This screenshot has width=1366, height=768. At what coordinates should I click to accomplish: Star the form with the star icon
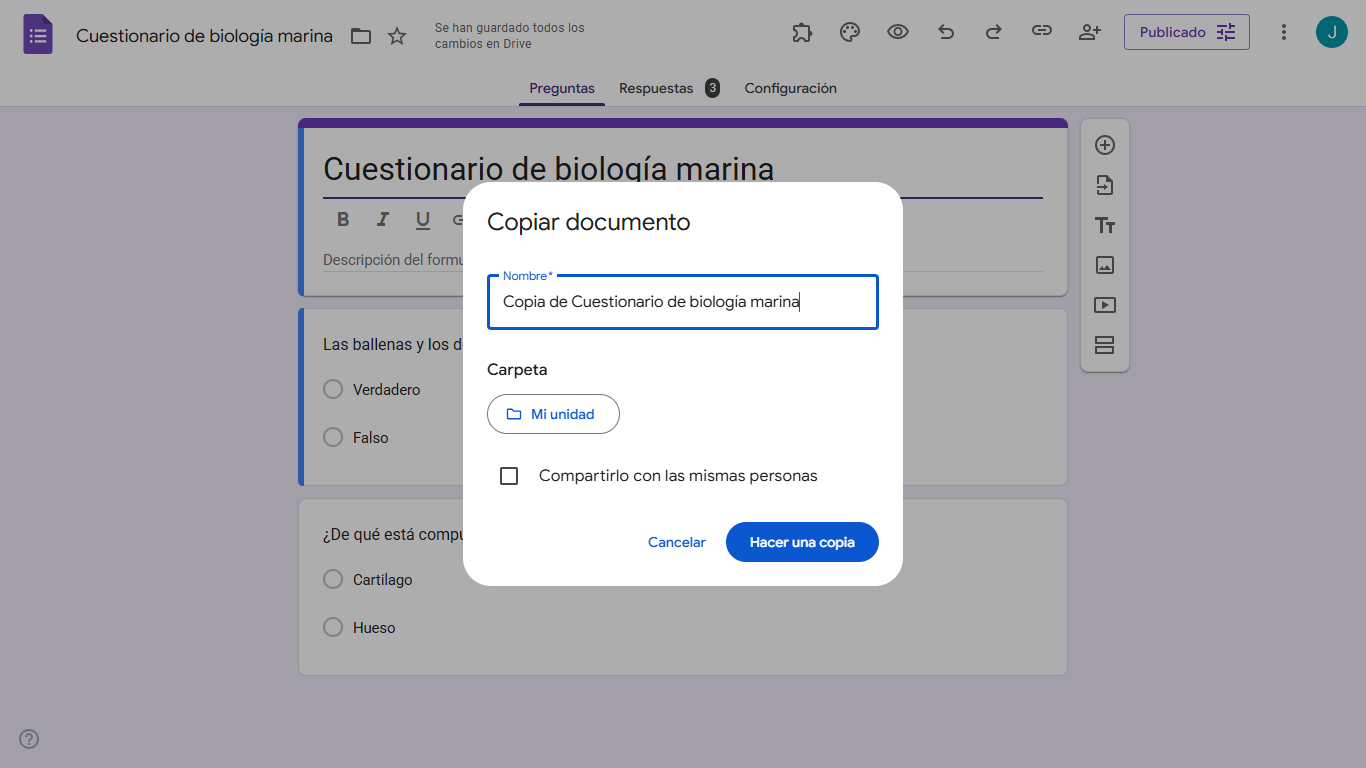[x=397, y=36]
